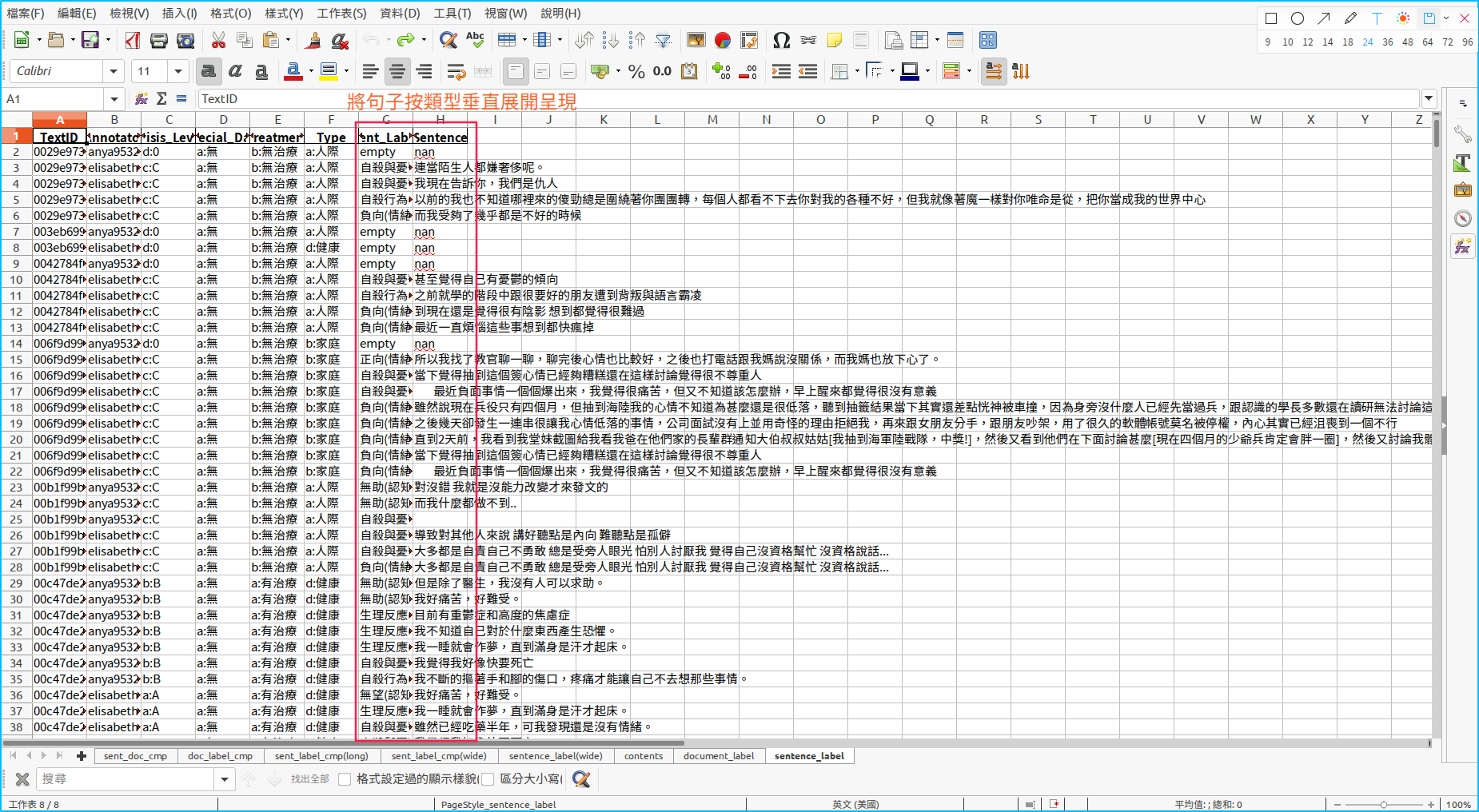Increase the cell indent
Viewport: 1479px width, 812px height.
781,71
